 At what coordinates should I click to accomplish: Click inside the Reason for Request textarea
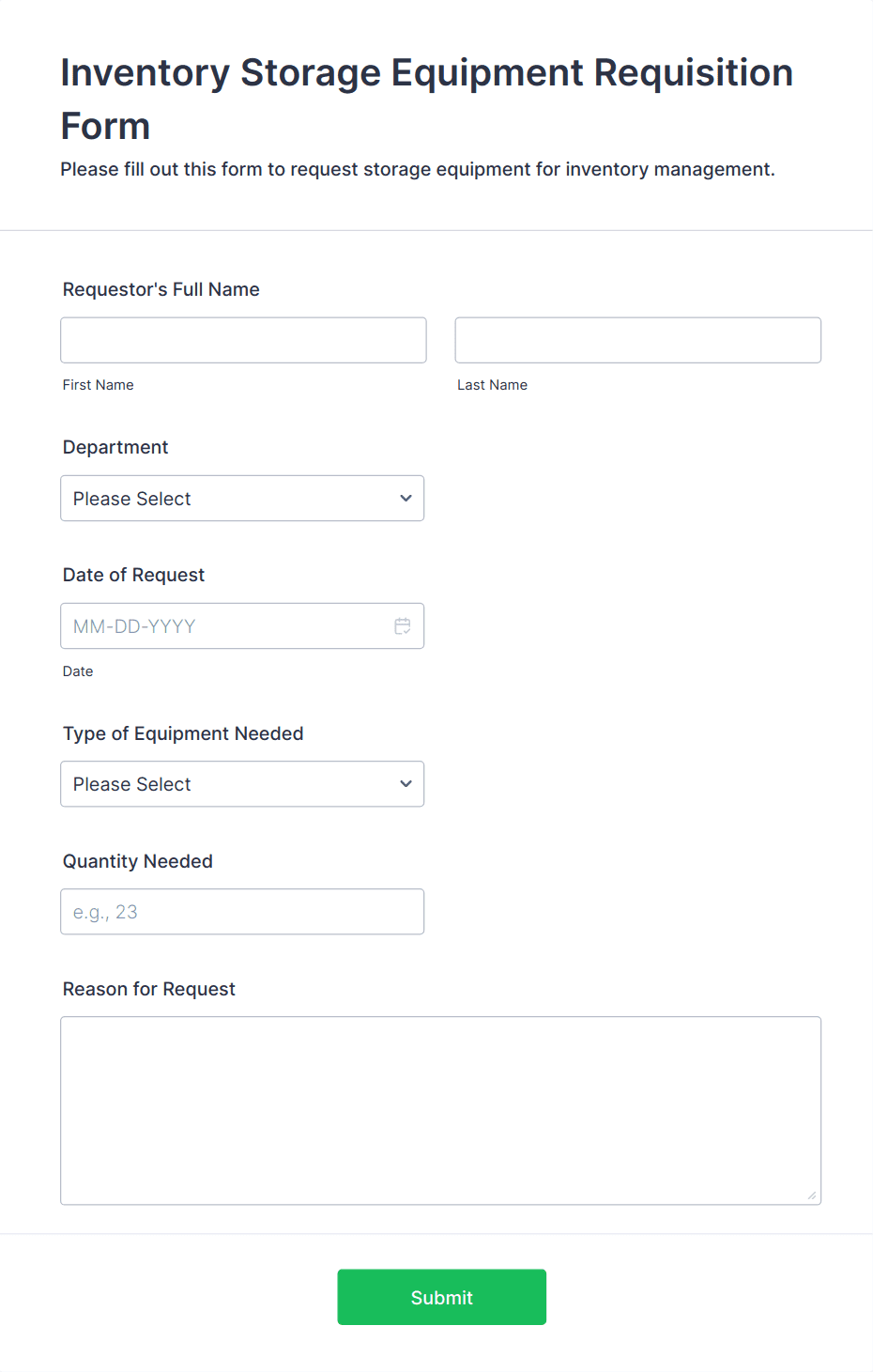tap(441, 1111)
